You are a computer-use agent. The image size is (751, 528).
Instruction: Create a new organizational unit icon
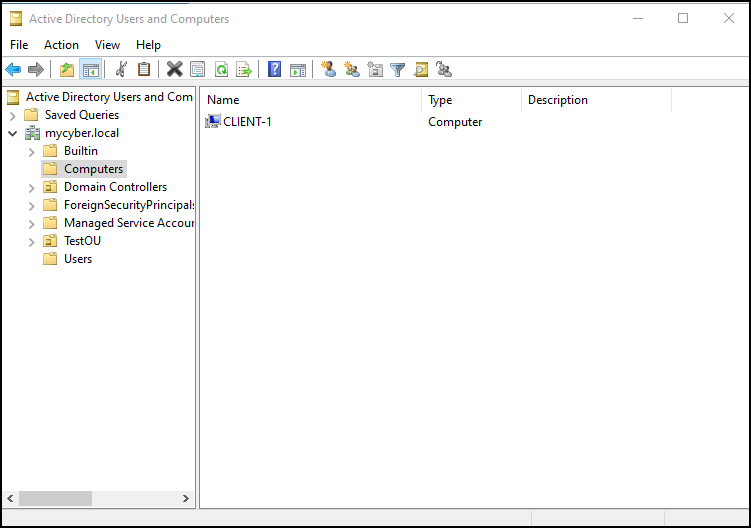(x=375, y=70)
